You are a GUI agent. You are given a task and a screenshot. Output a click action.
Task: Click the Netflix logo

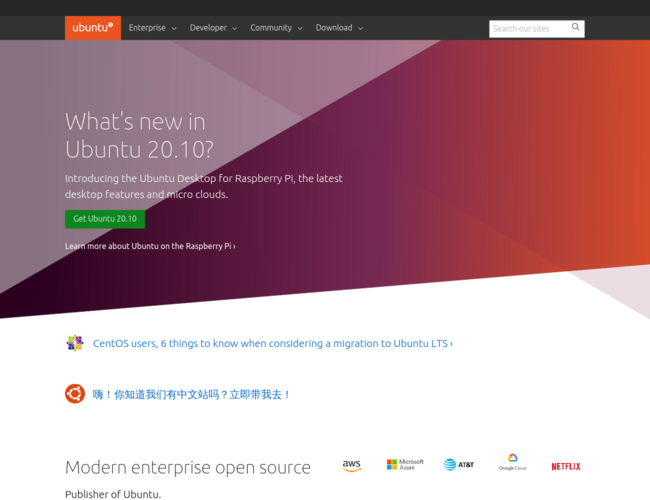(566, 466)
